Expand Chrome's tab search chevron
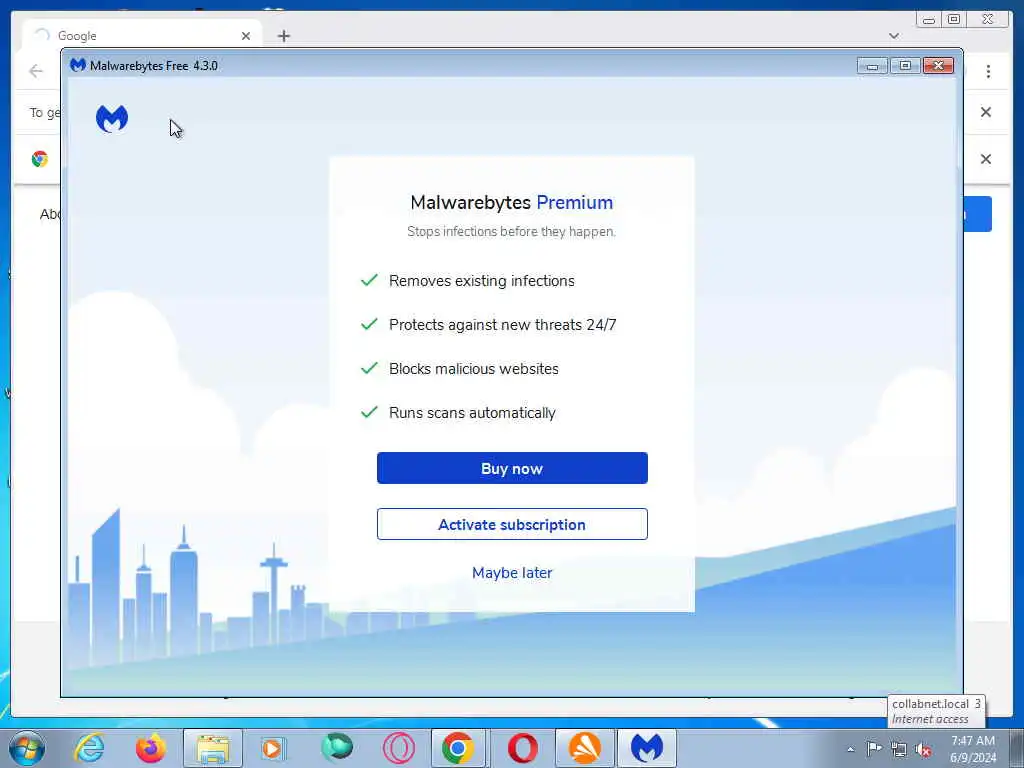This screenshot has height=768, width=1024. (894, 36)
